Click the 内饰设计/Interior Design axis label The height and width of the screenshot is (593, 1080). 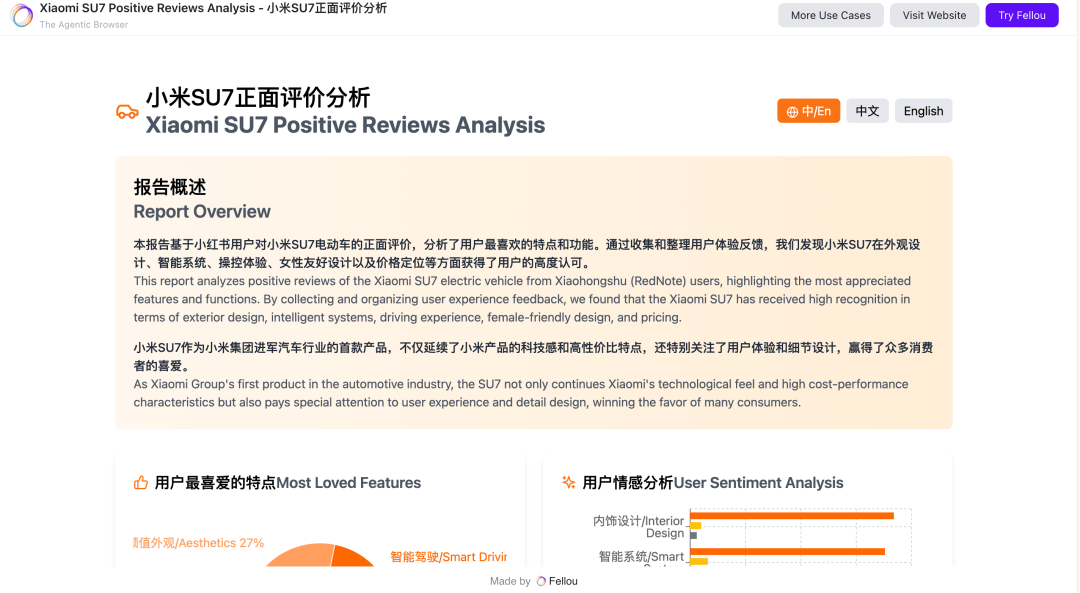(x=638, y=527)
